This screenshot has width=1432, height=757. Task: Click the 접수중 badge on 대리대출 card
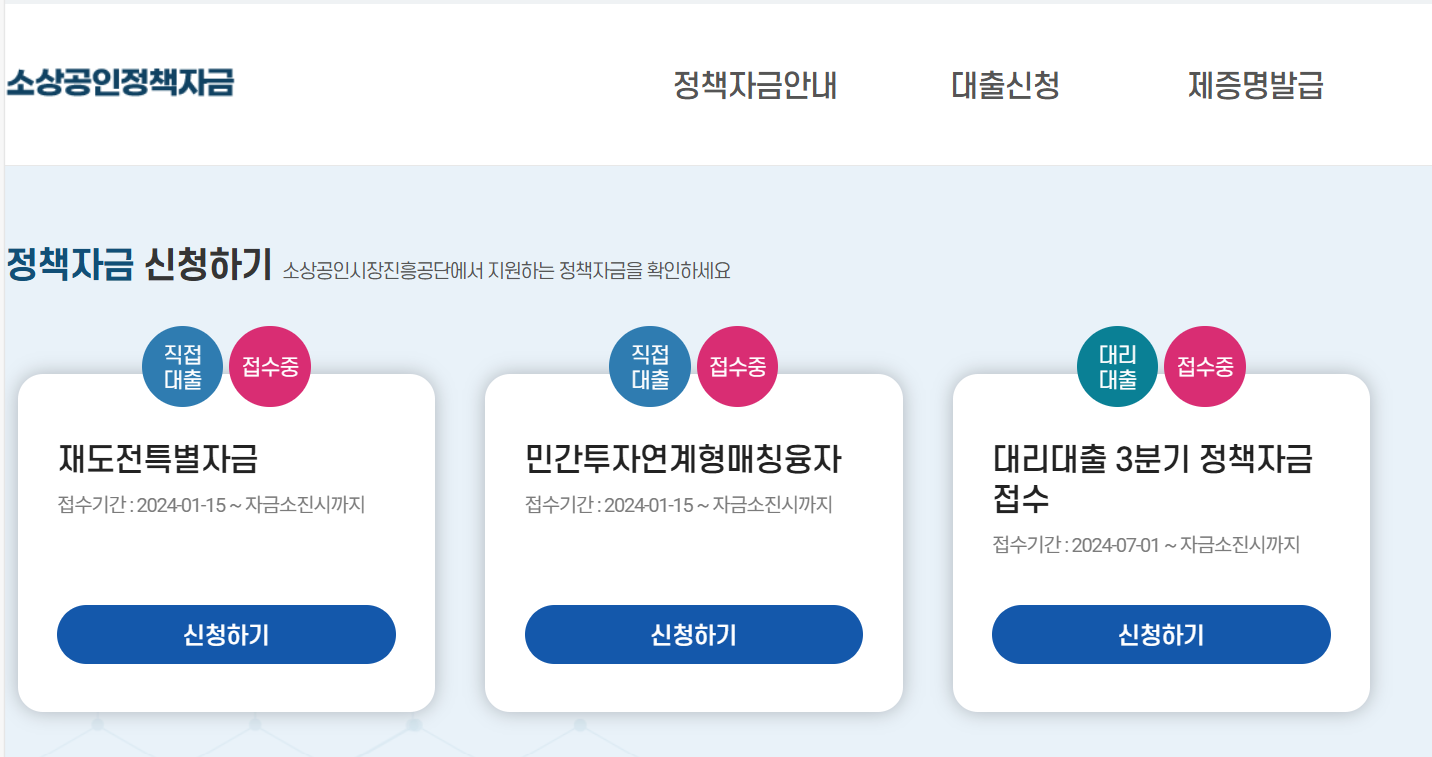pos(1205,366)
